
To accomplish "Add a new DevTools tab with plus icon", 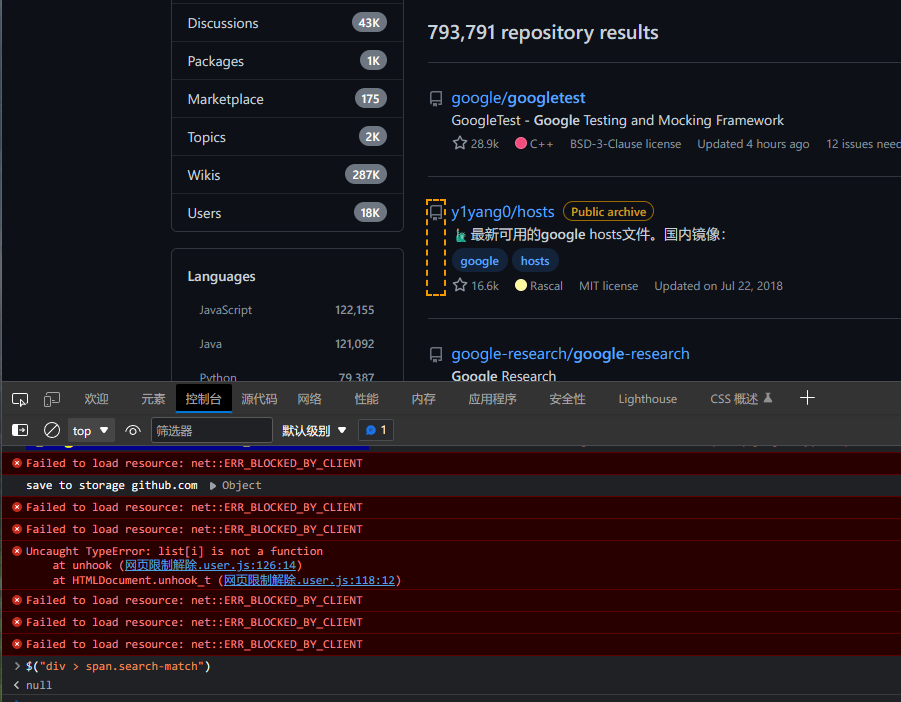I will pyautogui.click(x=807, y=398).
